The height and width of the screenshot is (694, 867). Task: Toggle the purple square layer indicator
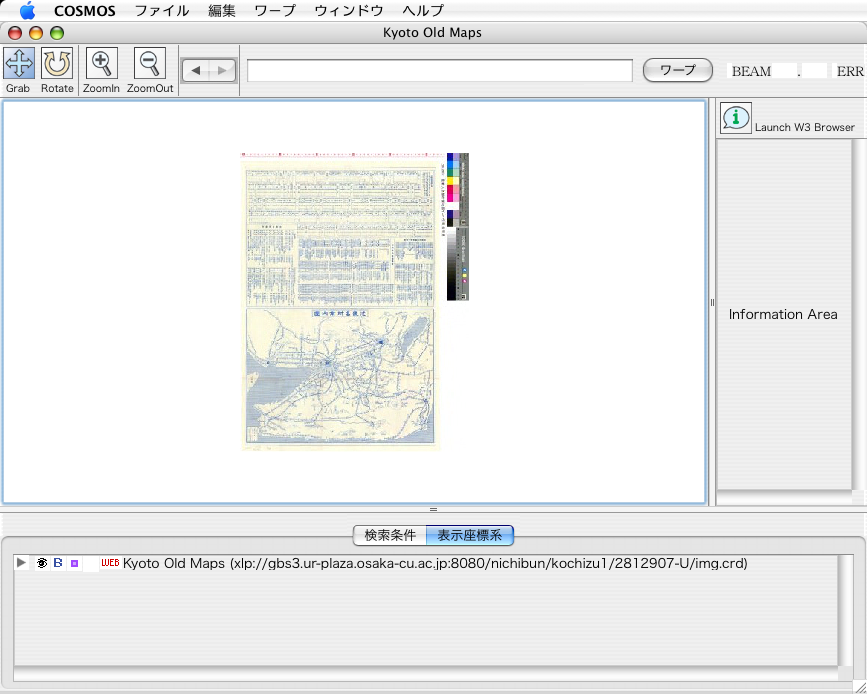pyautogui.click(x=74, y=564)
